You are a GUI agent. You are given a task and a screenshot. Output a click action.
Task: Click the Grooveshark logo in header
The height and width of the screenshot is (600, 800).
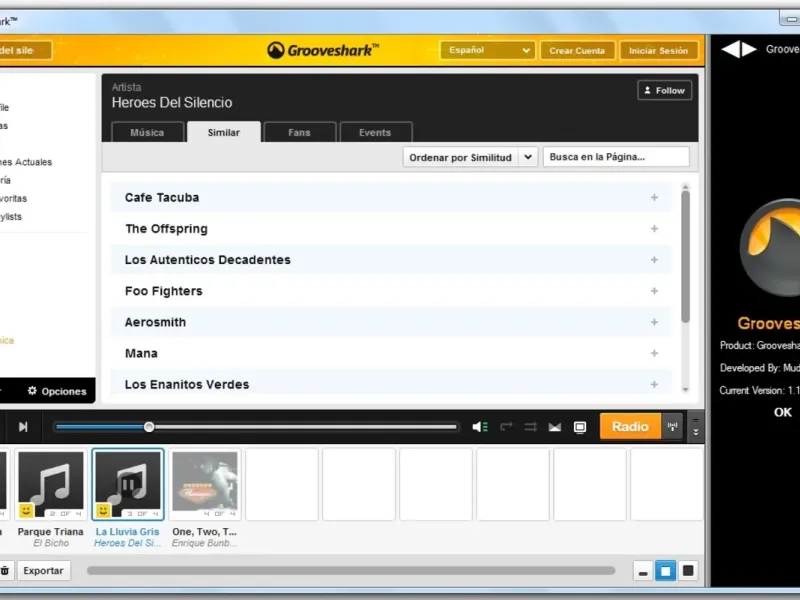tap(323, 50)
